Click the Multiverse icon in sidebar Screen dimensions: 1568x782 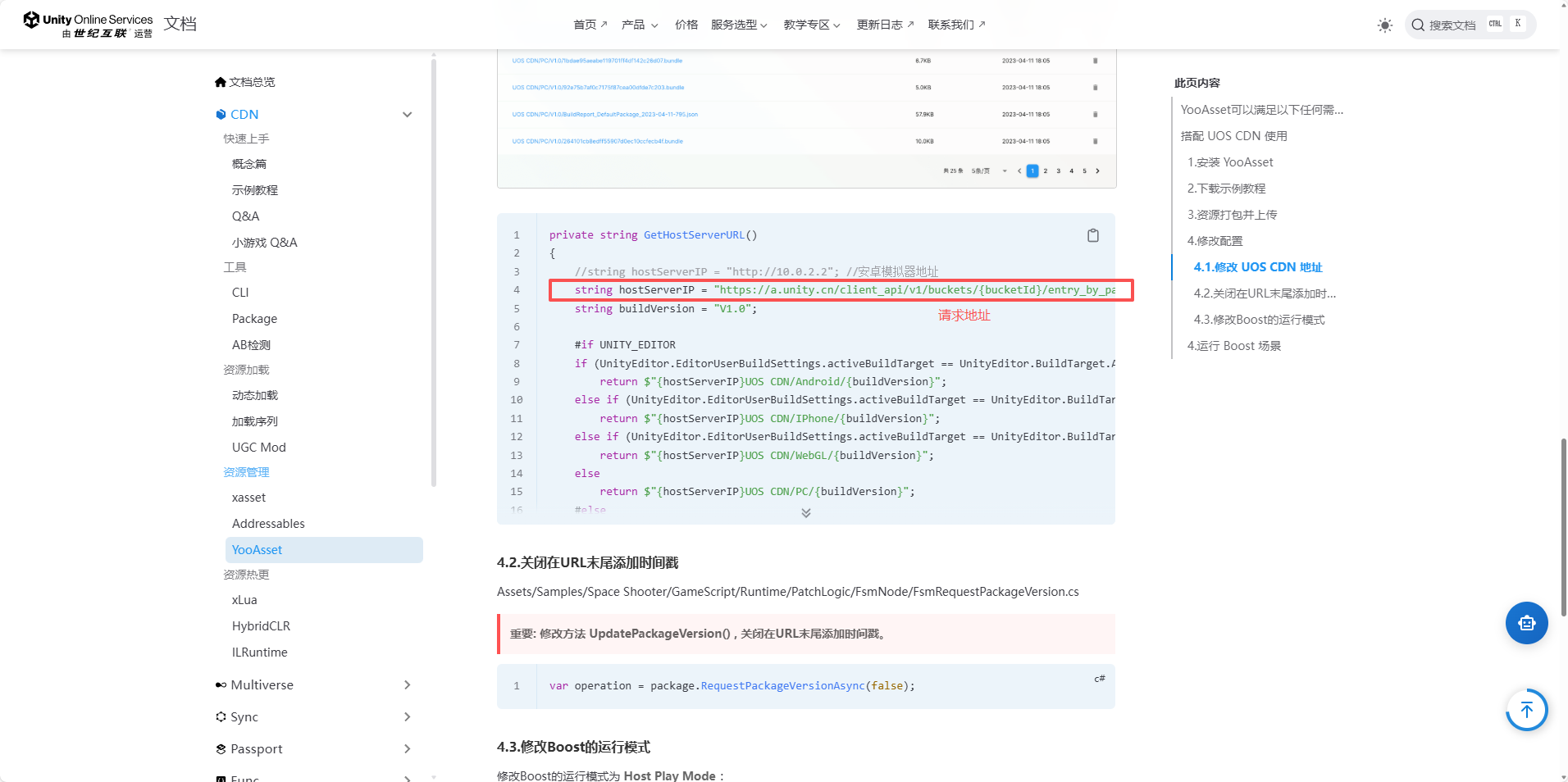(221, 685)
